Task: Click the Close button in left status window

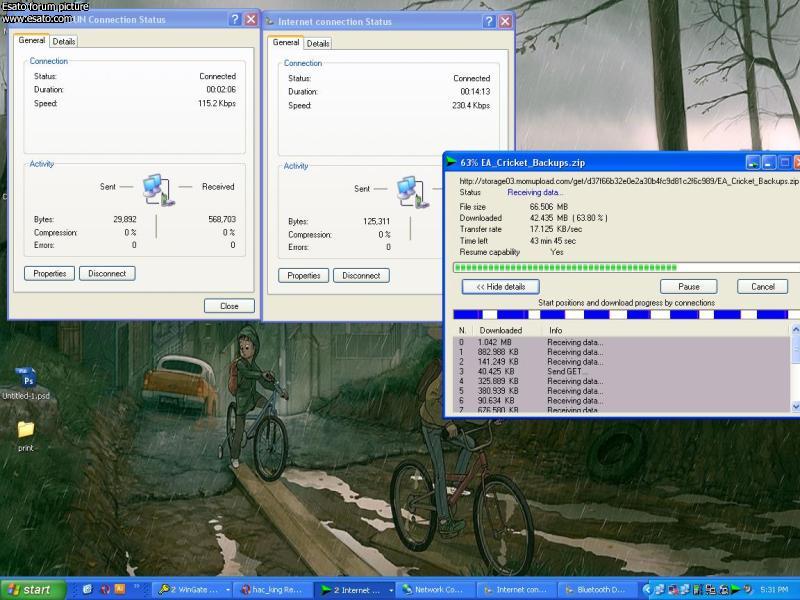Action: [229, 306]
